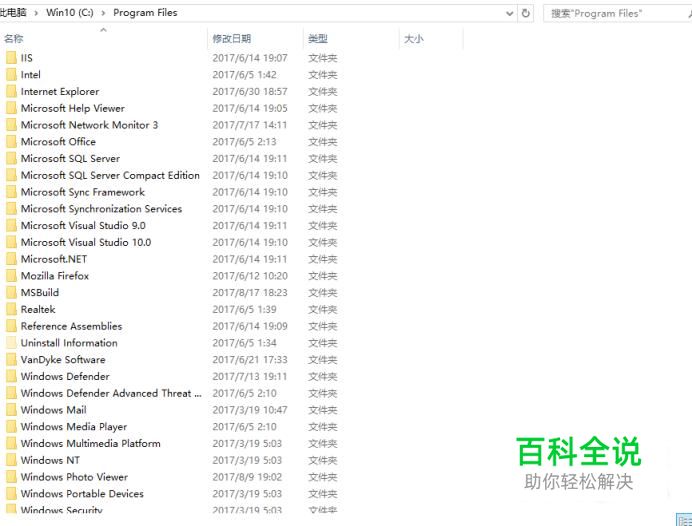Click the Intel folder icon
This screenshot has width=692, height=526.
click(x=11, y=75)
